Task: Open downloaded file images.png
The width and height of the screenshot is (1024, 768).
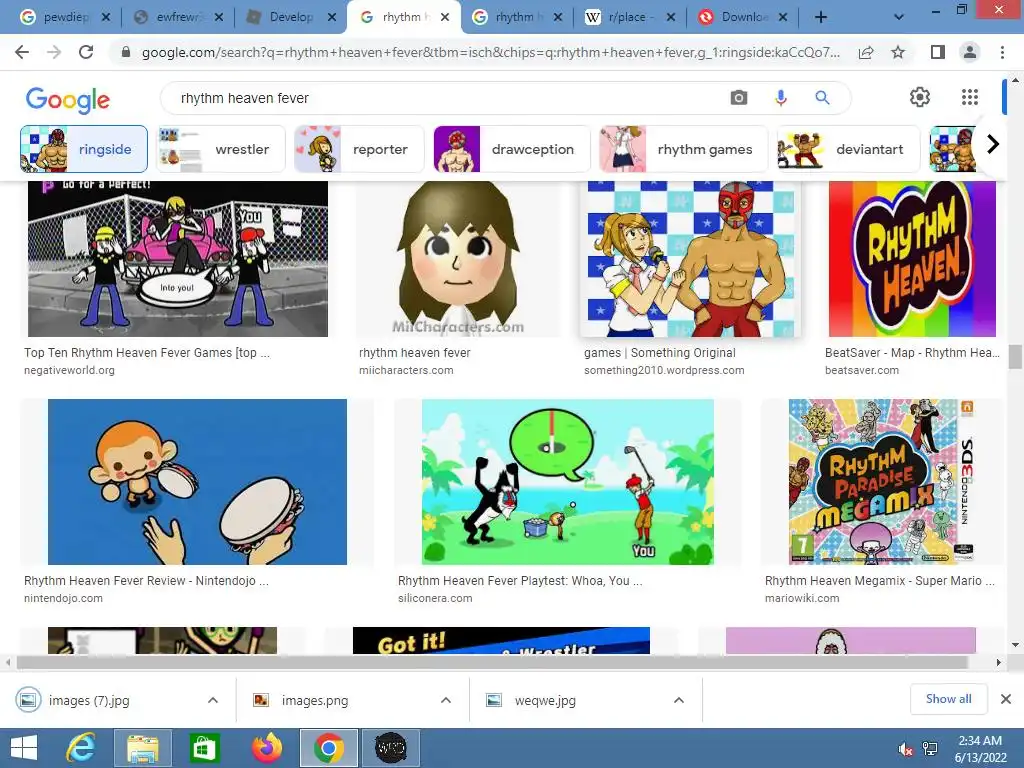Action: pyautogui.click(x=315, y=701)
